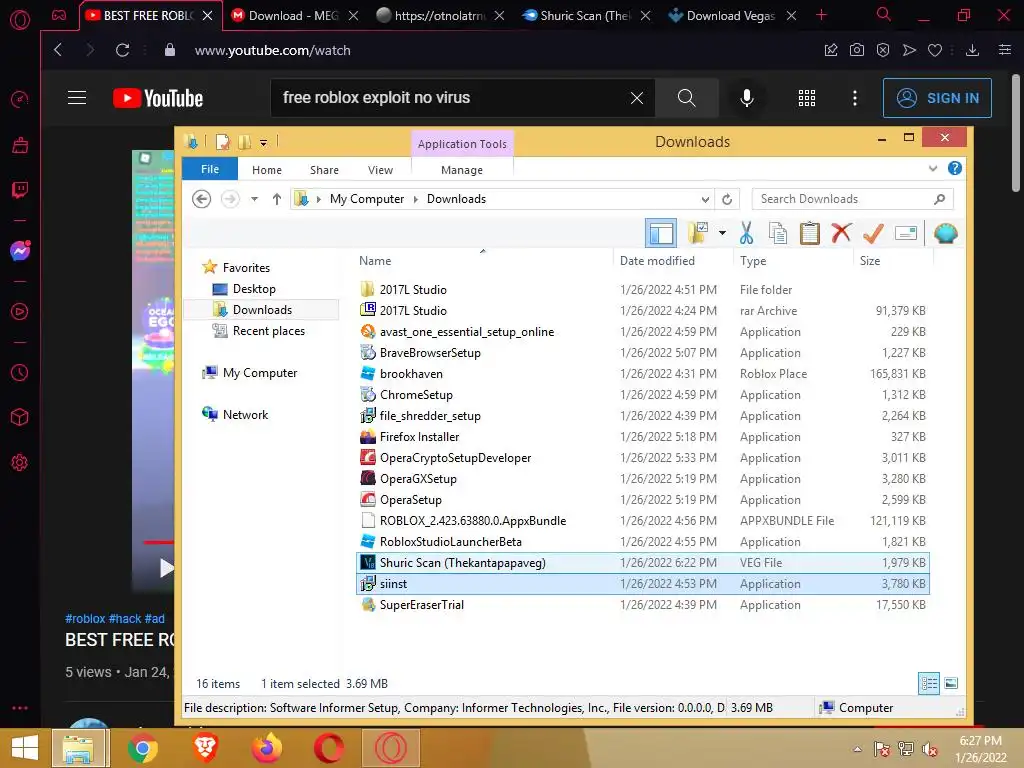Refresh the Downloads folder view
The height and width of the screenshot is (768, 1024).
(x=727, y=199)
